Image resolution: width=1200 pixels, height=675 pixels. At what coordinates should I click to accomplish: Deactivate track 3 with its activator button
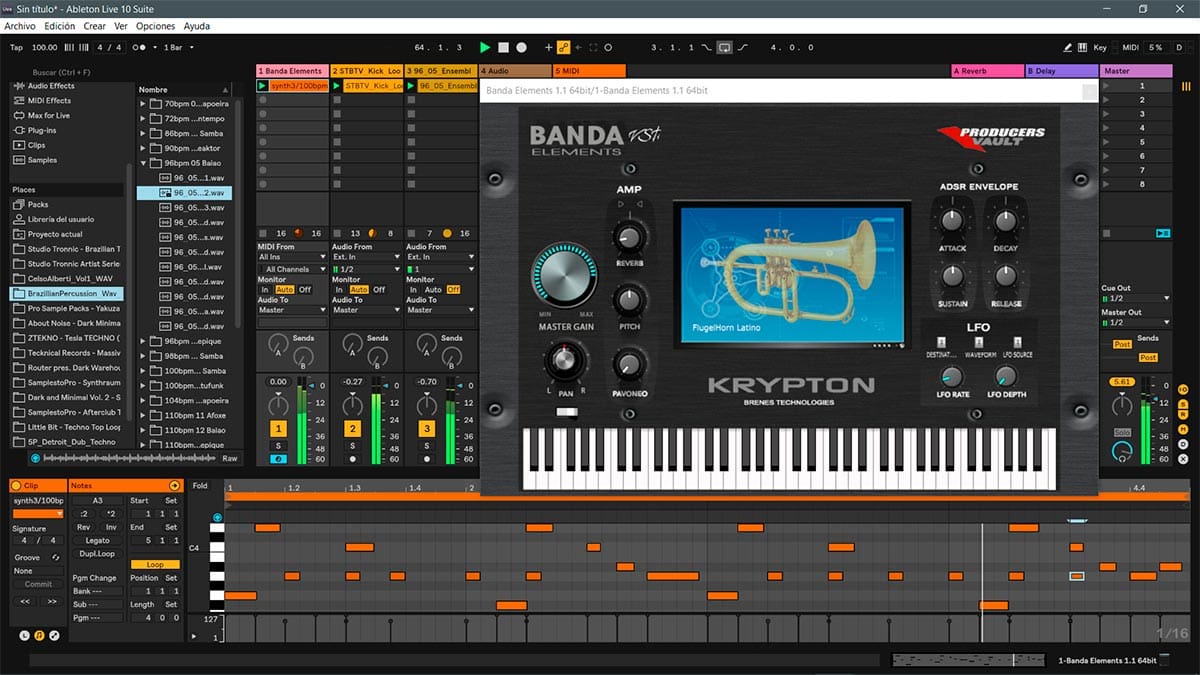tap(427, 429)
